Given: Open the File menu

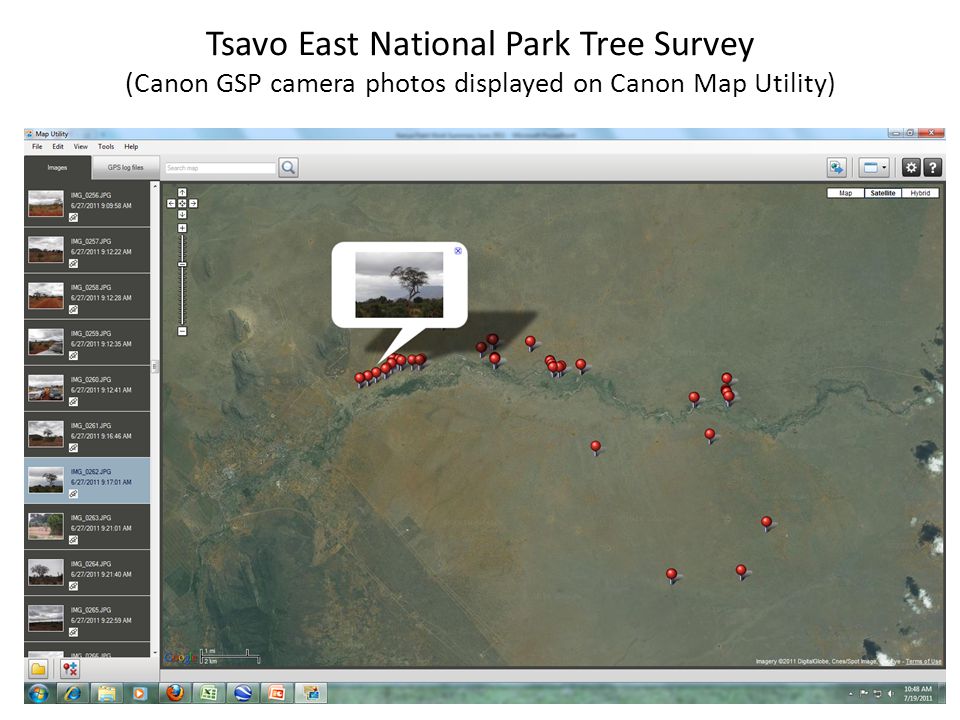Looking at the screenshot, I should pyautogui.click(x=37, y=147).
